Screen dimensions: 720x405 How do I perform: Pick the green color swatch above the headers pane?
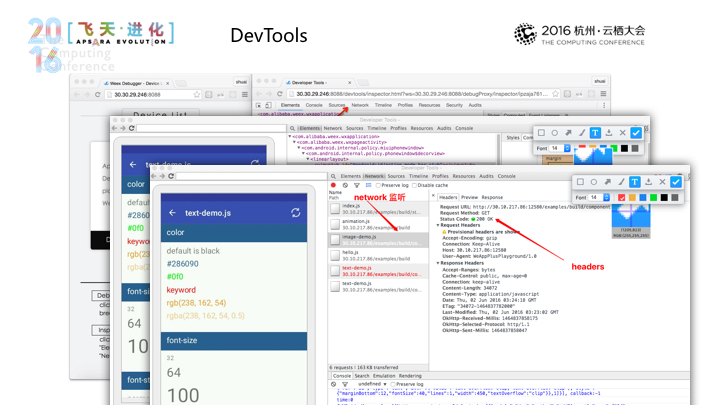coord(653,197)
